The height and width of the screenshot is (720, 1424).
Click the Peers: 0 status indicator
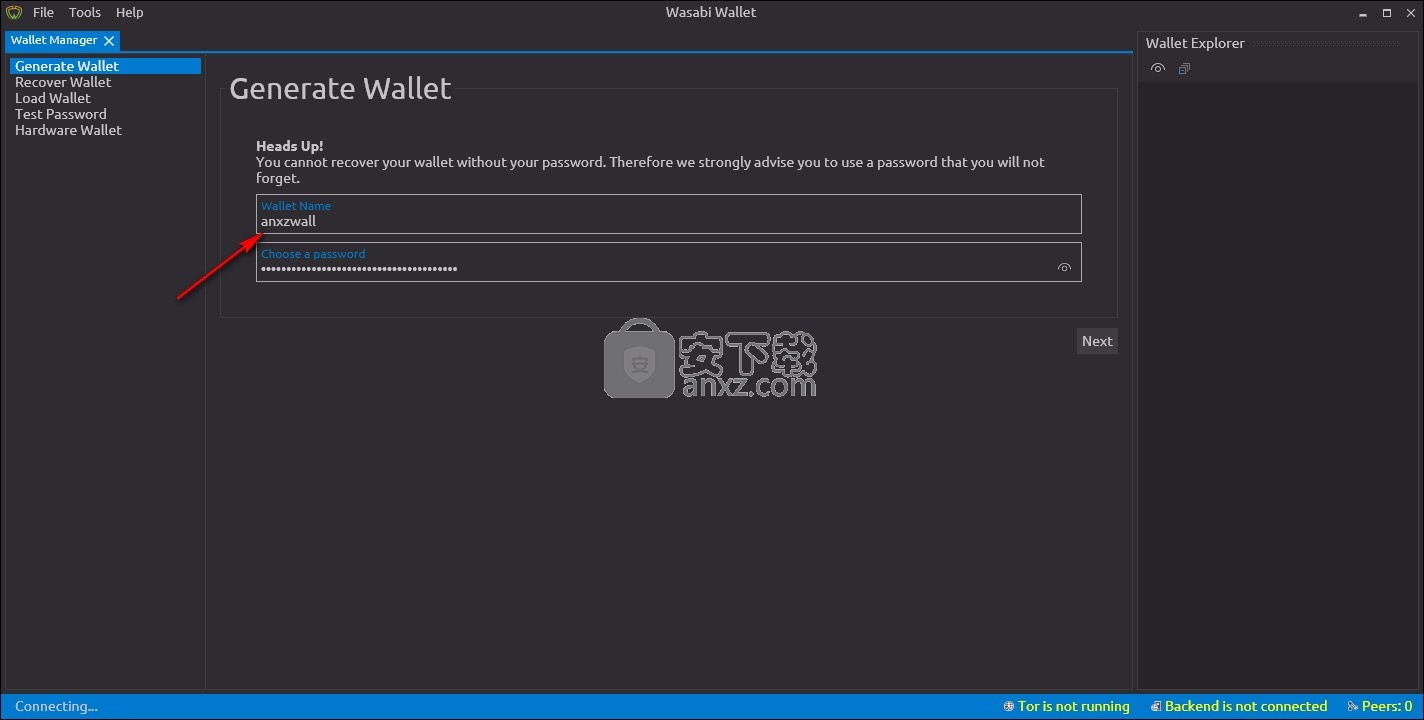1387,706
